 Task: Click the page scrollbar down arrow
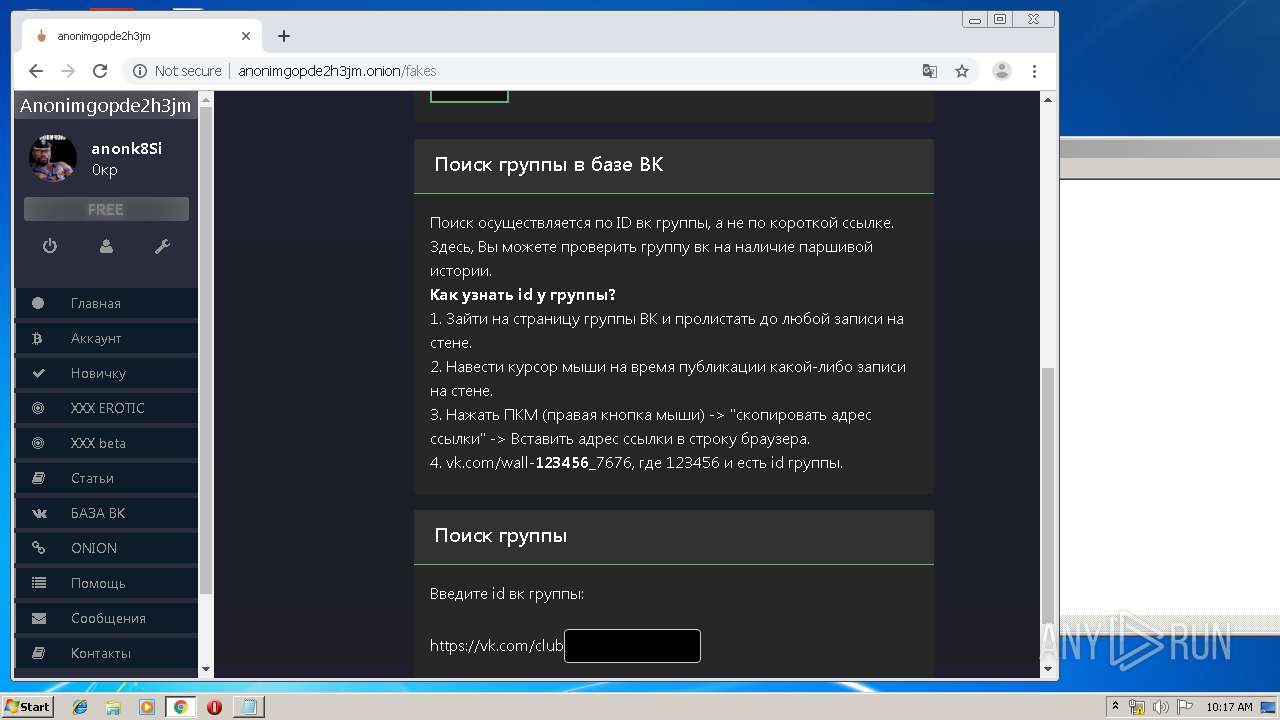pos(1048,669)
